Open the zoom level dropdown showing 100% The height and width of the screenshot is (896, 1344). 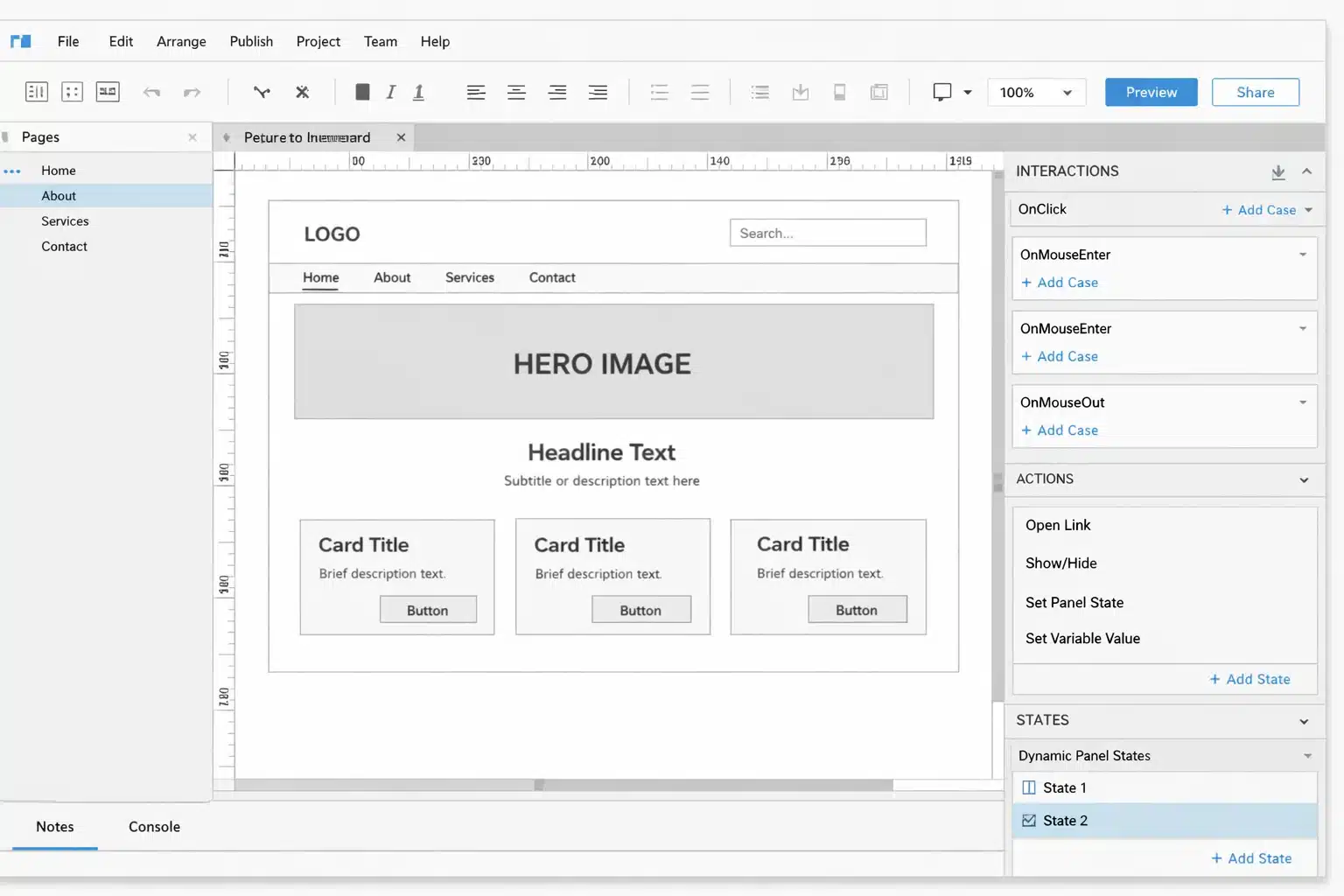1036,92
